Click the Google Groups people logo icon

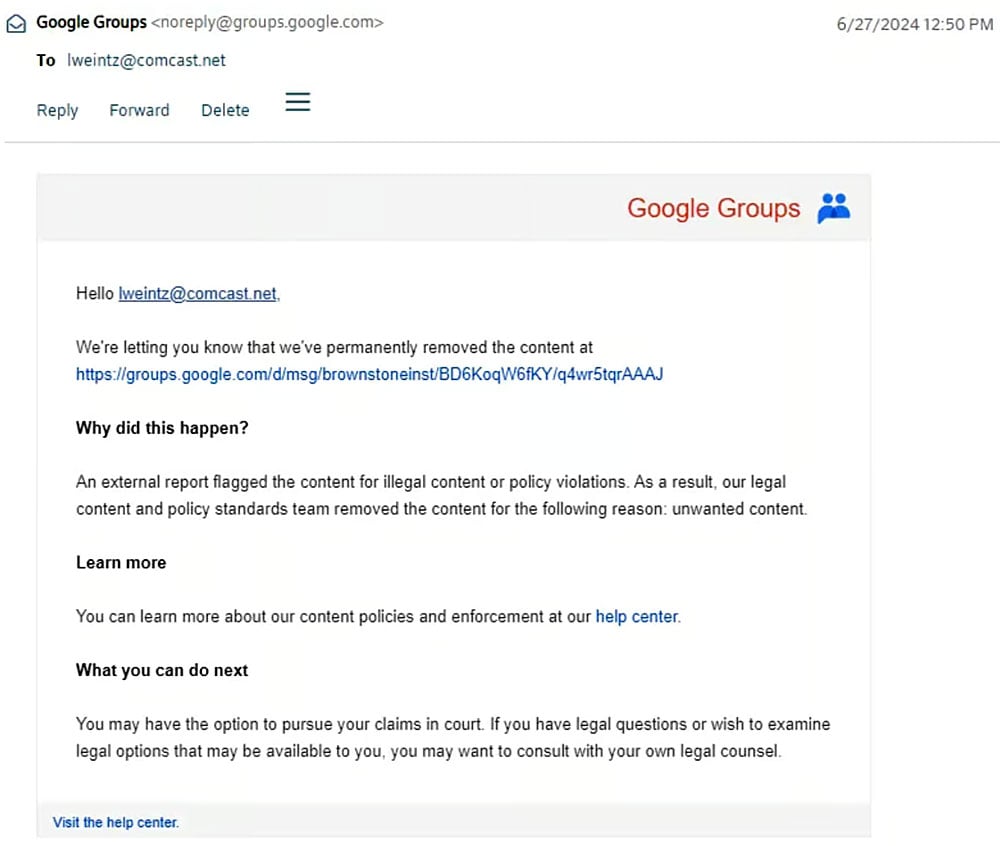click(834, 208)
